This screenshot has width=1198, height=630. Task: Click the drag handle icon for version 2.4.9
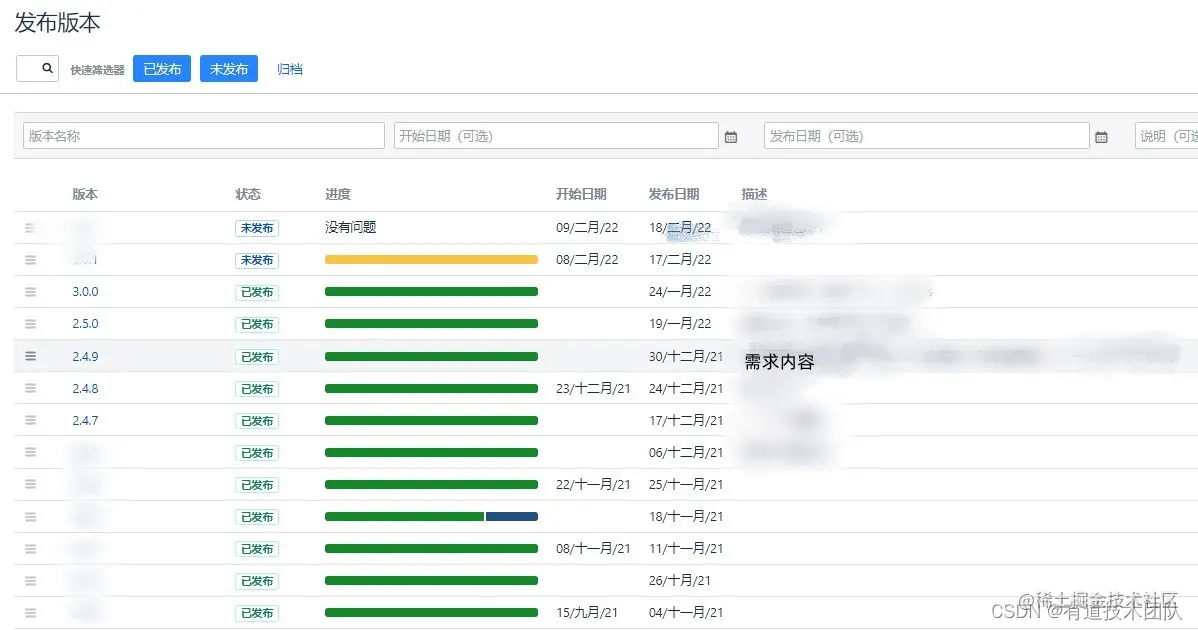tap(29, 356)
